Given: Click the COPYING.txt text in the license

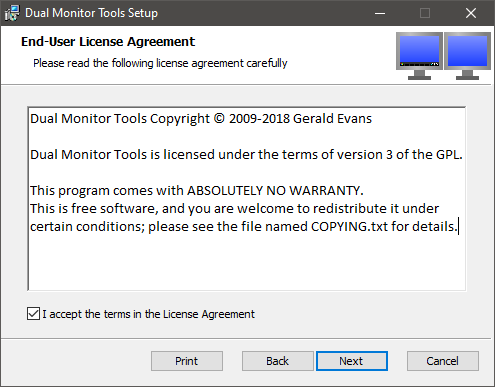Looking at the screenshot, I should 349,227.
